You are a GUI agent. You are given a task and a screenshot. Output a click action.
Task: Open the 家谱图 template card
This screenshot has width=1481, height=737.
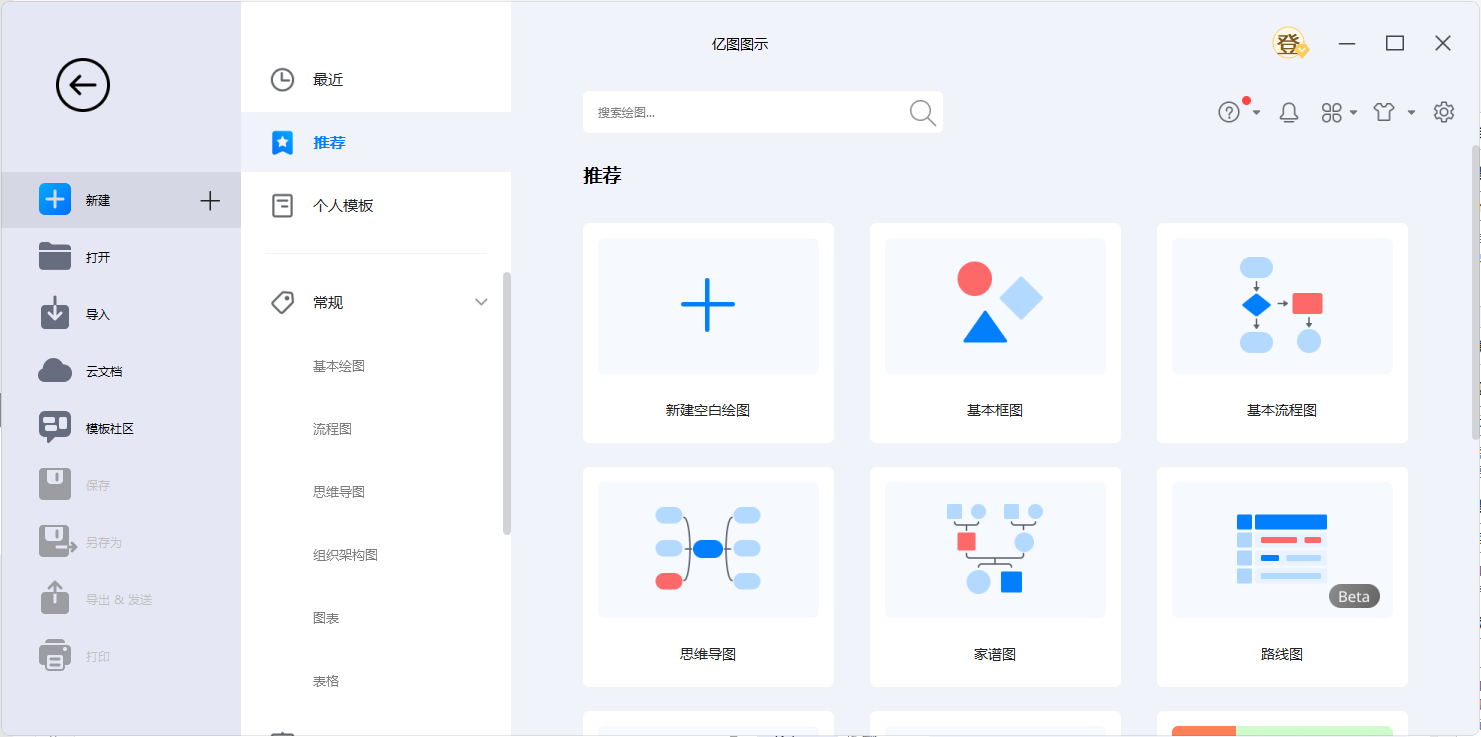[x=995, y=577]
